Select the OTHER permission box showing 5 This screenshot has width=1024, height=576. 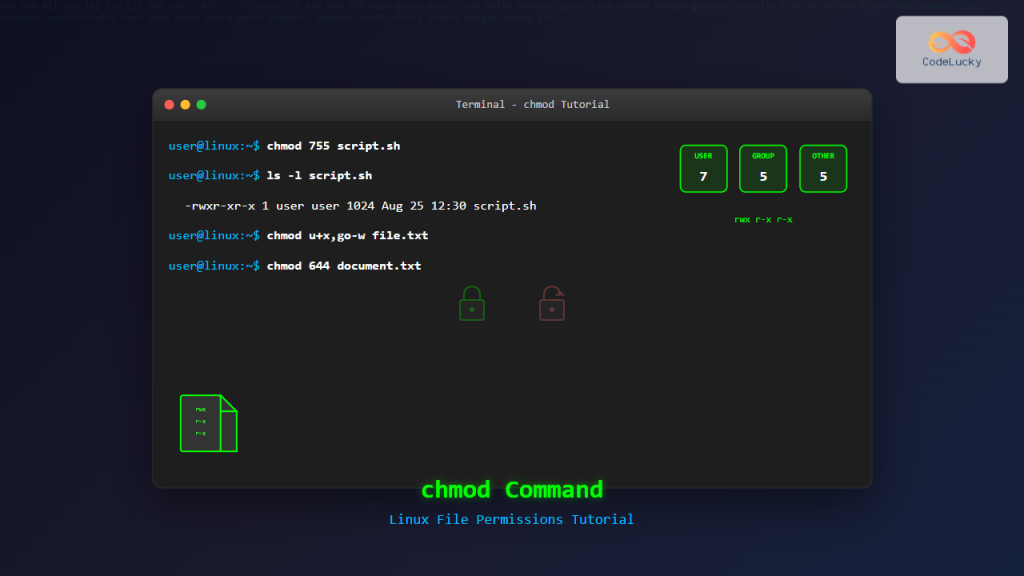(823, 168)
